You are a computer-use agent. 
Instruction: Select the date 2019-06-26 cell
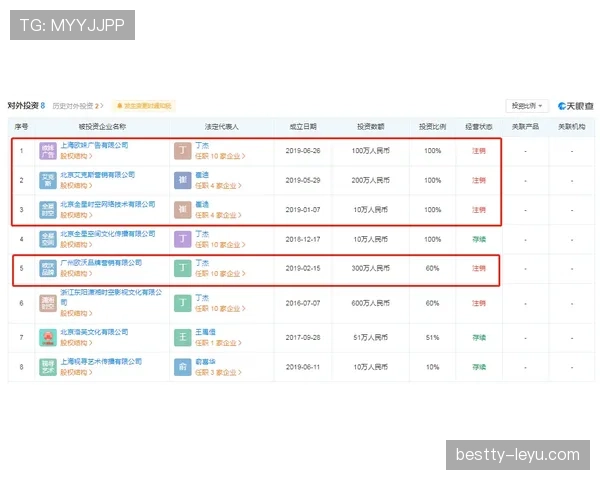303,151
